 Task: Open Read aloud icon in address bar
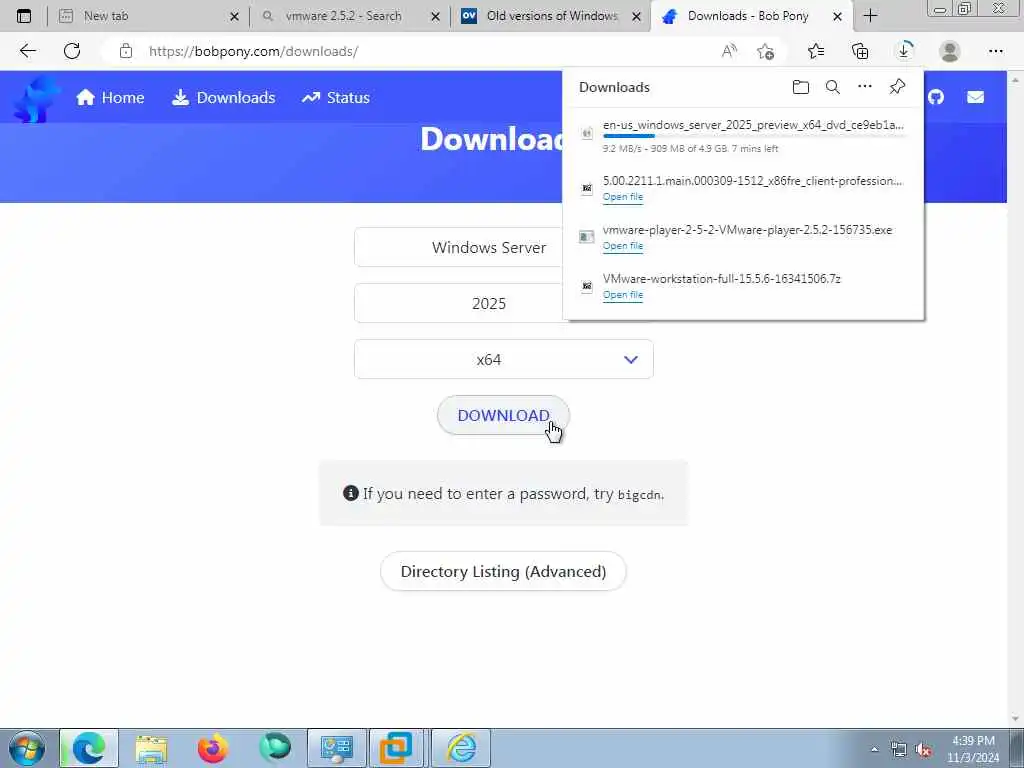[x=729, y=51]
